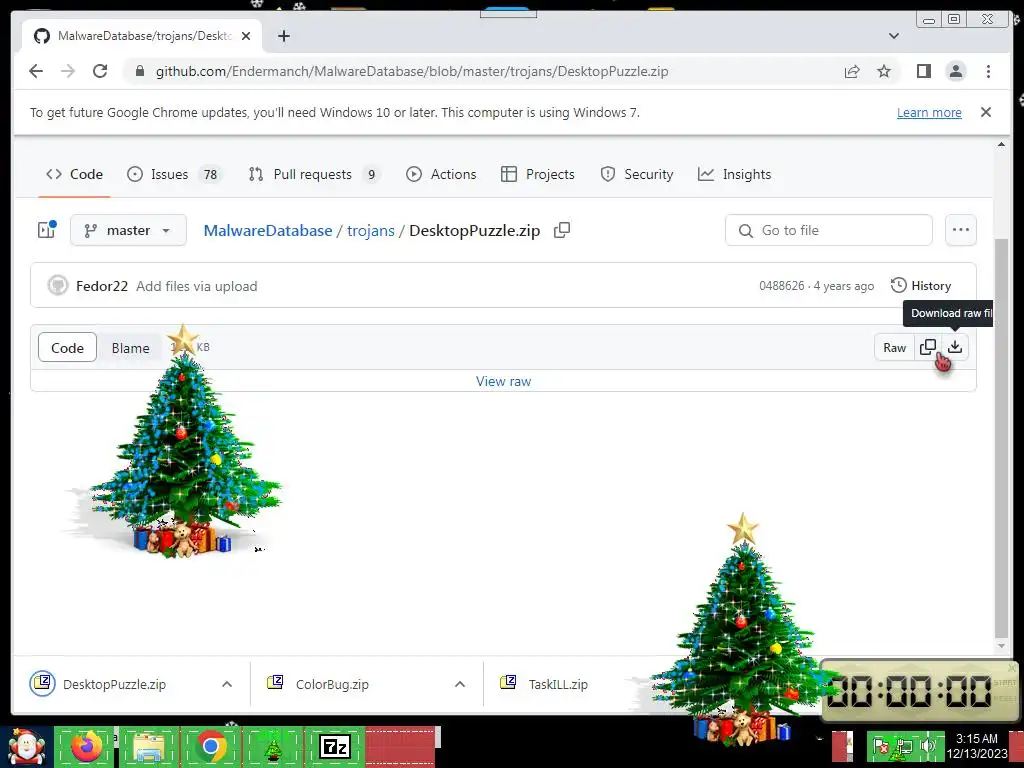Open the Code tab of the repository
Viewport: 1024px width, 768px height.
[74, 174]
